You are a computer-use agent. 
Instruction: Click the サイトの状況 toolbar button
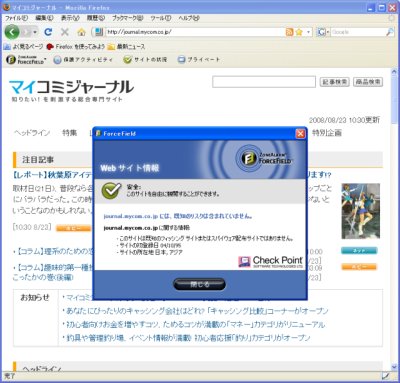(x=145, y=60)
